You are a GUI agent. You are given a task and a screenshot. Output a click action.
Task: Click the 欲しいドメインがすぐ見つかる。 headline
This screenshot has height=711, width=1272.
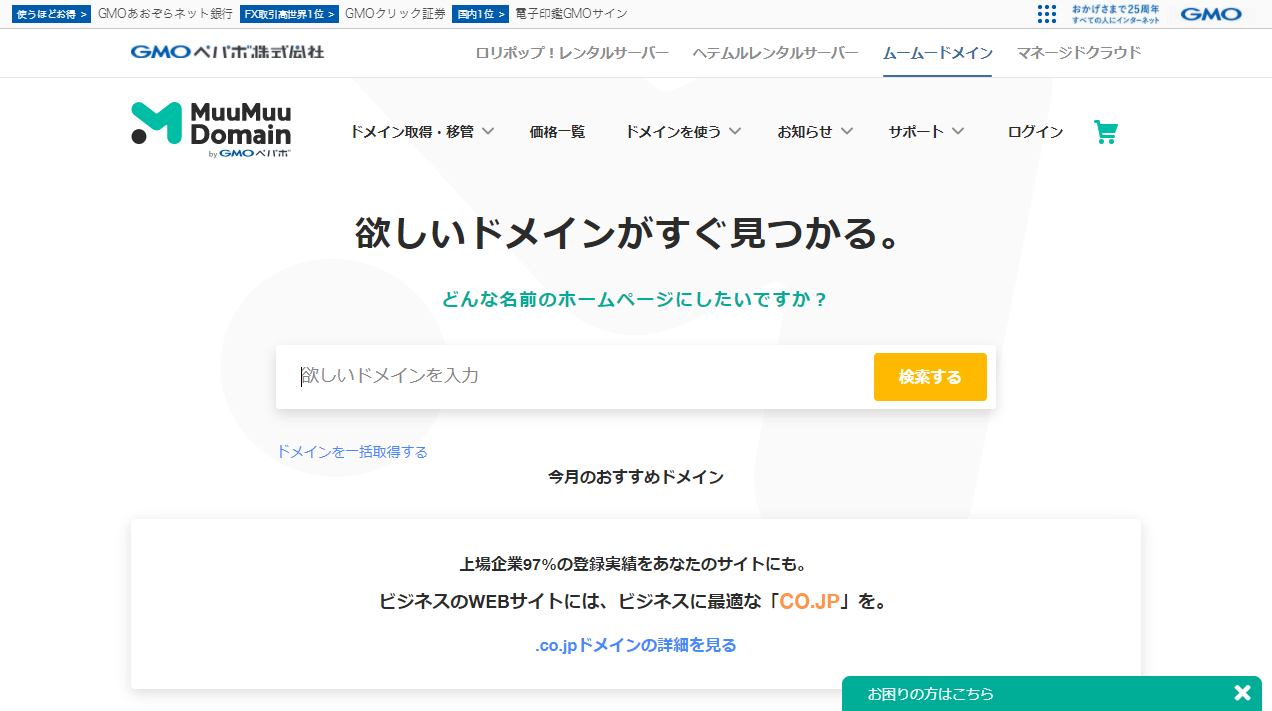633,233
